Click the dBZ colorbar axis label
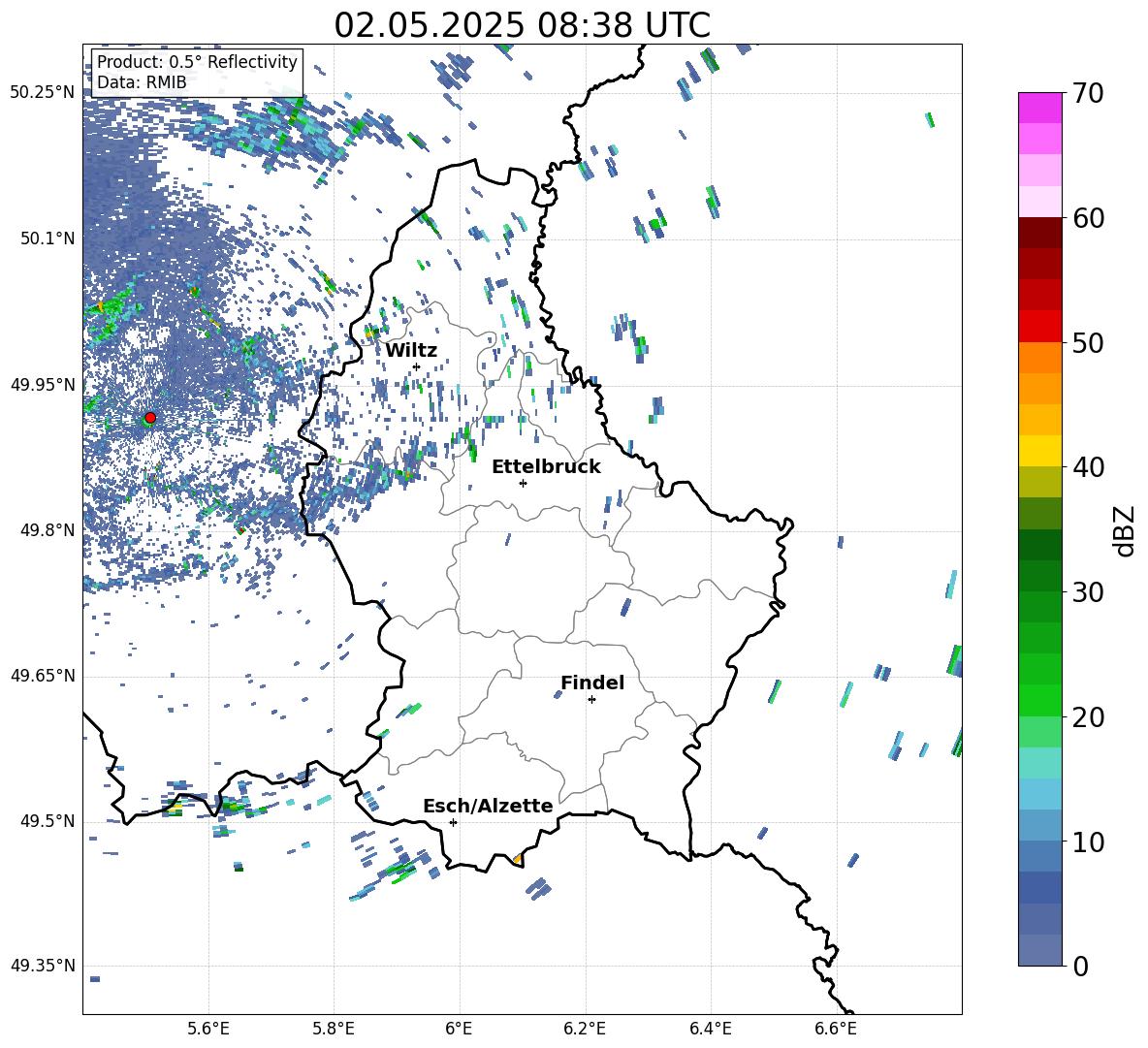This screenshot has width=1148, height=1048. [x=1126, y=530]
